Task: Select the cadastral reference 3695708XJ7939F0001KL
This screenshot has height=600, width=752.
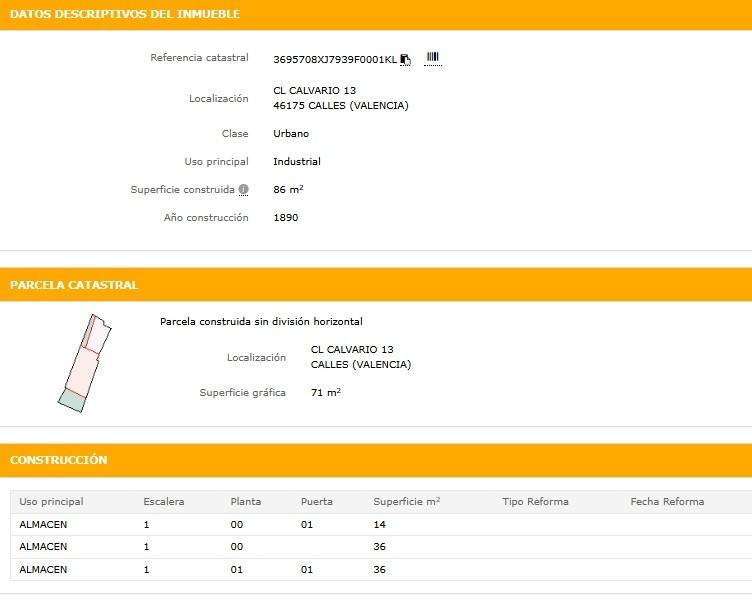Action: [334, 59]
